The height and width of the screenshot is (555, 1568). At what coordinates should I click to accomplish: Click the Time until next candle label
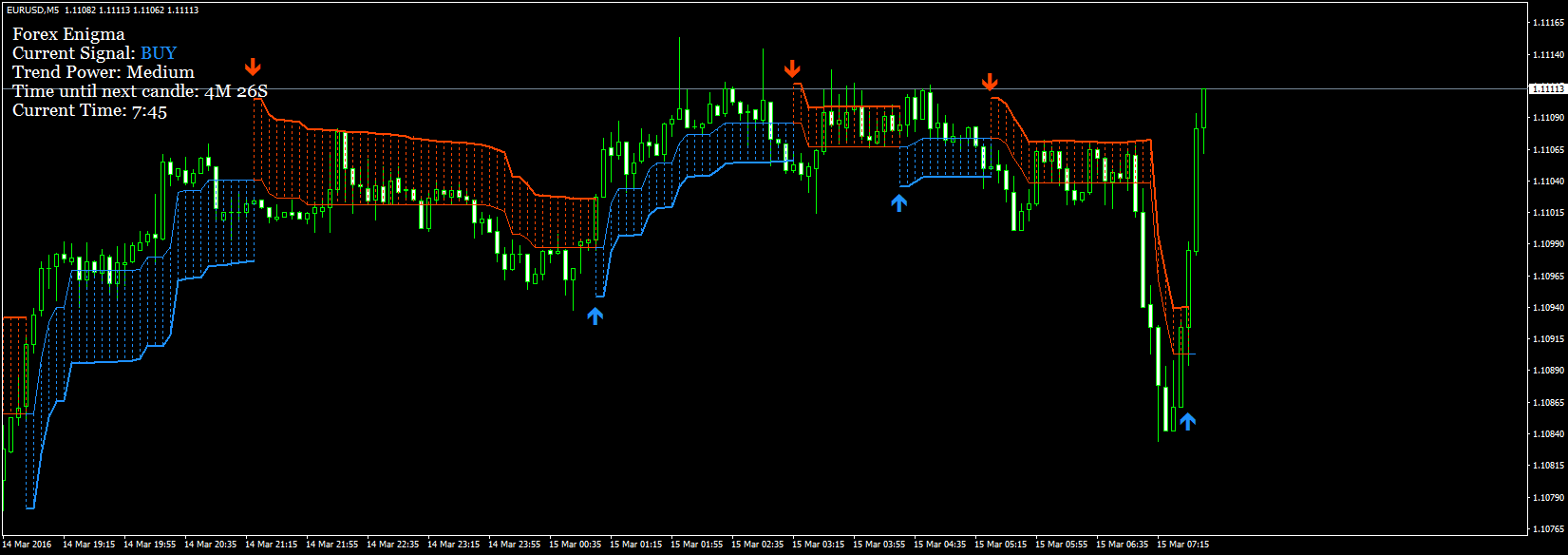(140, 91)
